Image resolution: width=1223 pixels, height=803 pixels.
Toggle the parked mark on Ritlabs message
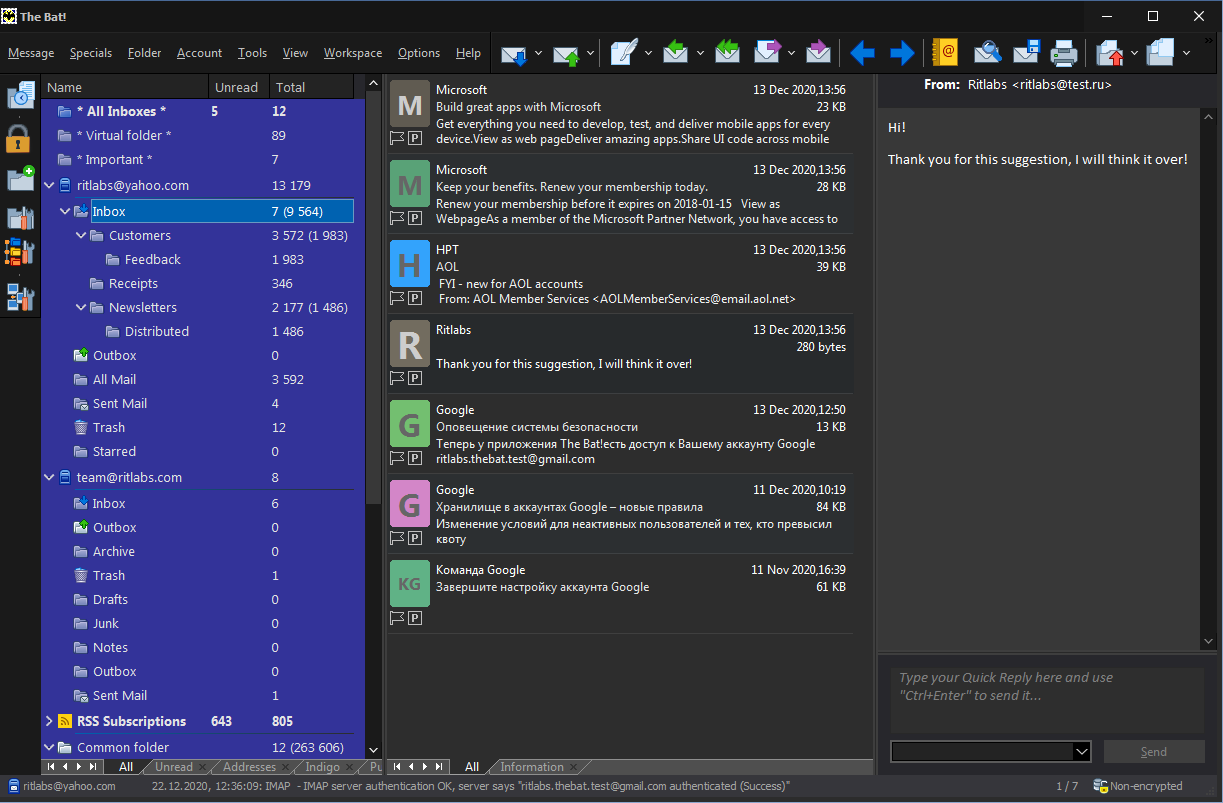(x=415, y=378)
